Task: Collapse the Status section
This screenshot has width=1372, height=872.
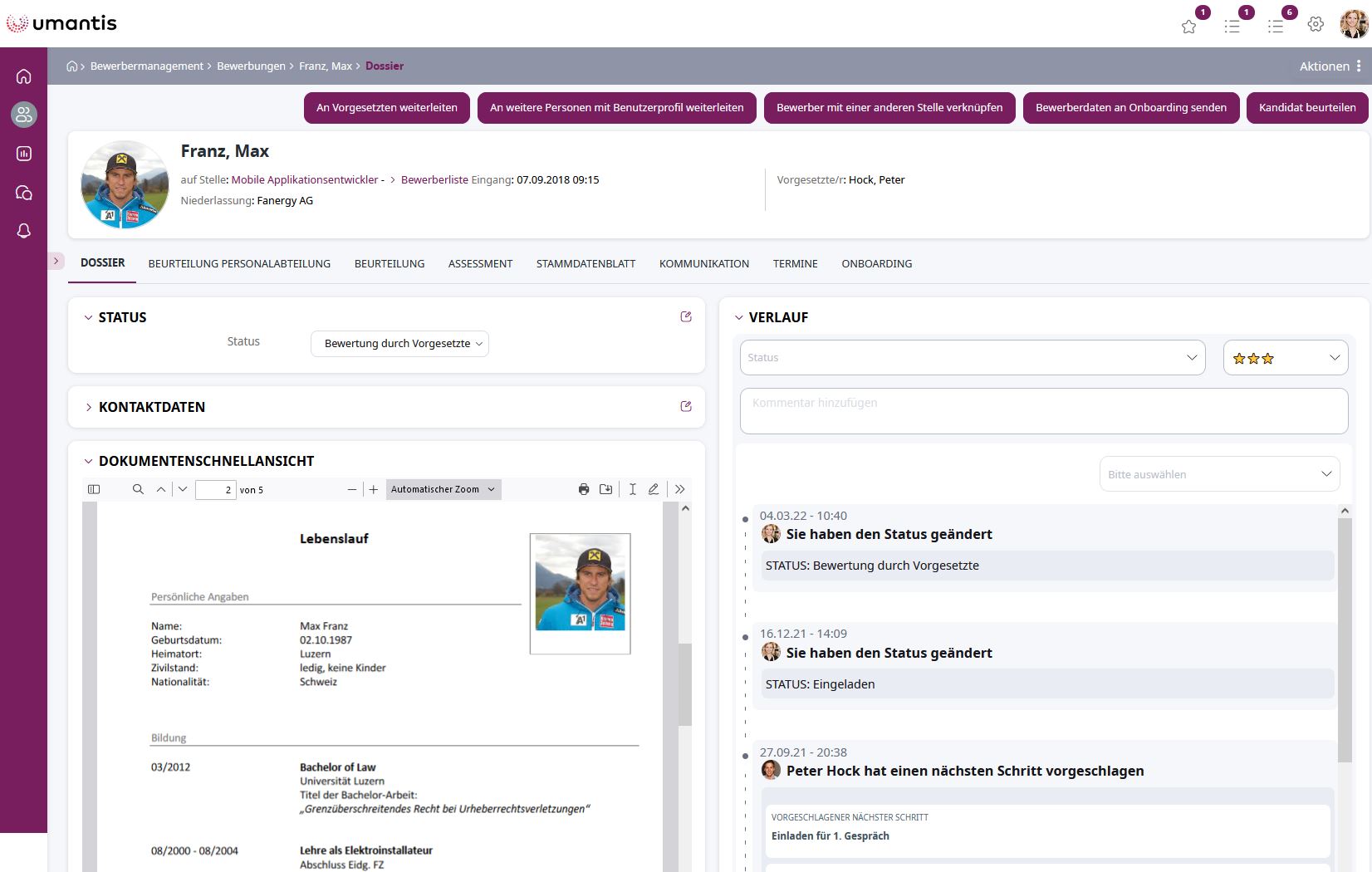Action: click(89, 317)
